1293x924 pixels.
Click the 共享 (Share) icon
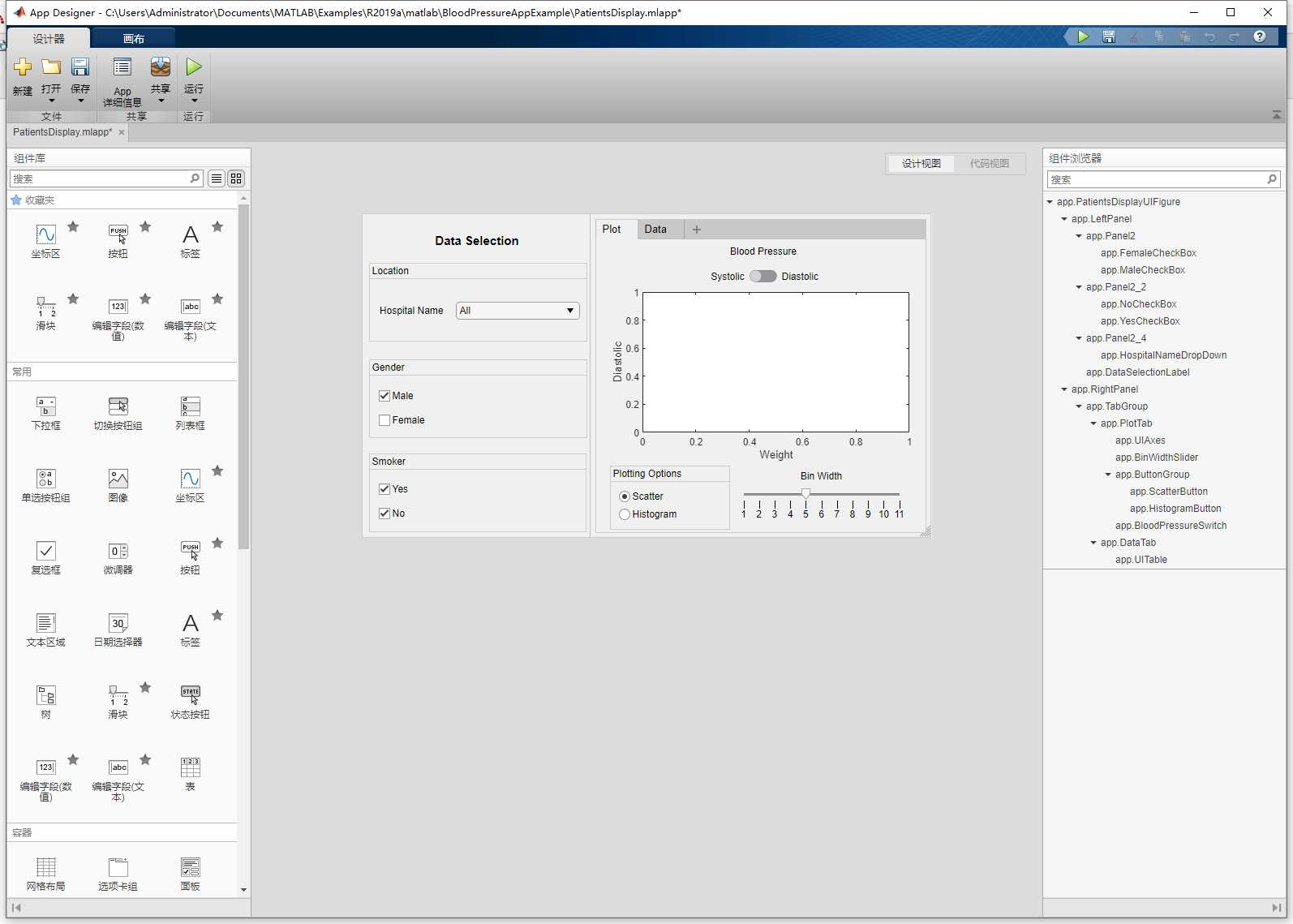click(x=161, y=67)
